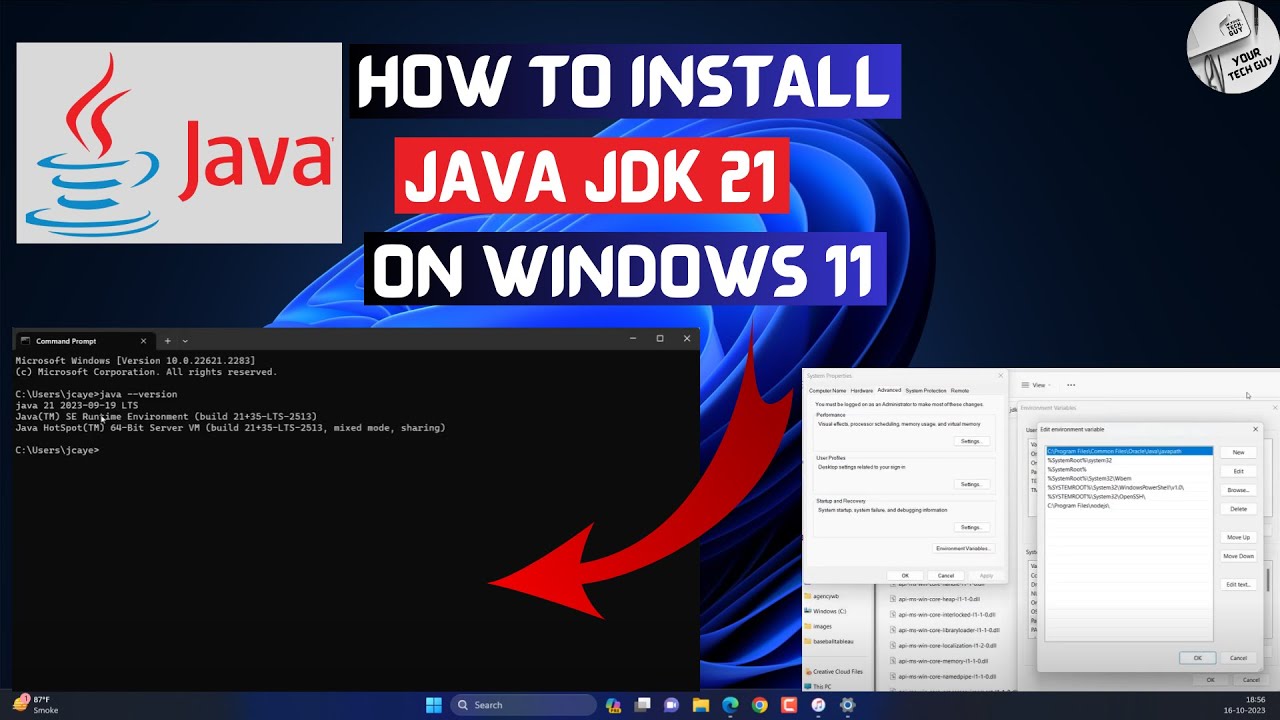The height and width of the screenshot is (720, 1280).
Task: Add a new tab in Command Prompt
Action: 167,341
